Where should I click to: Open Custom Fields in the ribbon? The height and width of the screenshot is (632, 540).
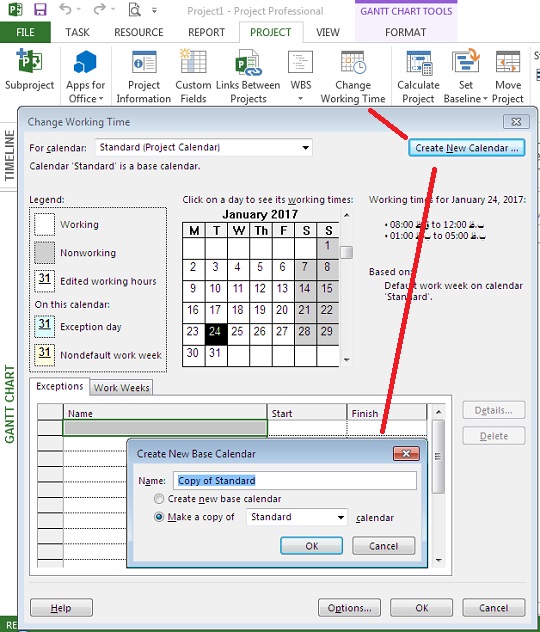[193, 63]
